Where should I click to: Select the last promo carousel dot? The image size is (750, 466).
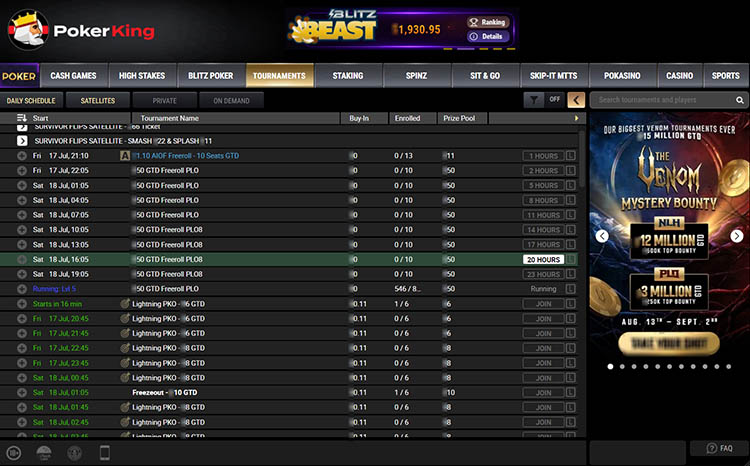pos(728,366)
